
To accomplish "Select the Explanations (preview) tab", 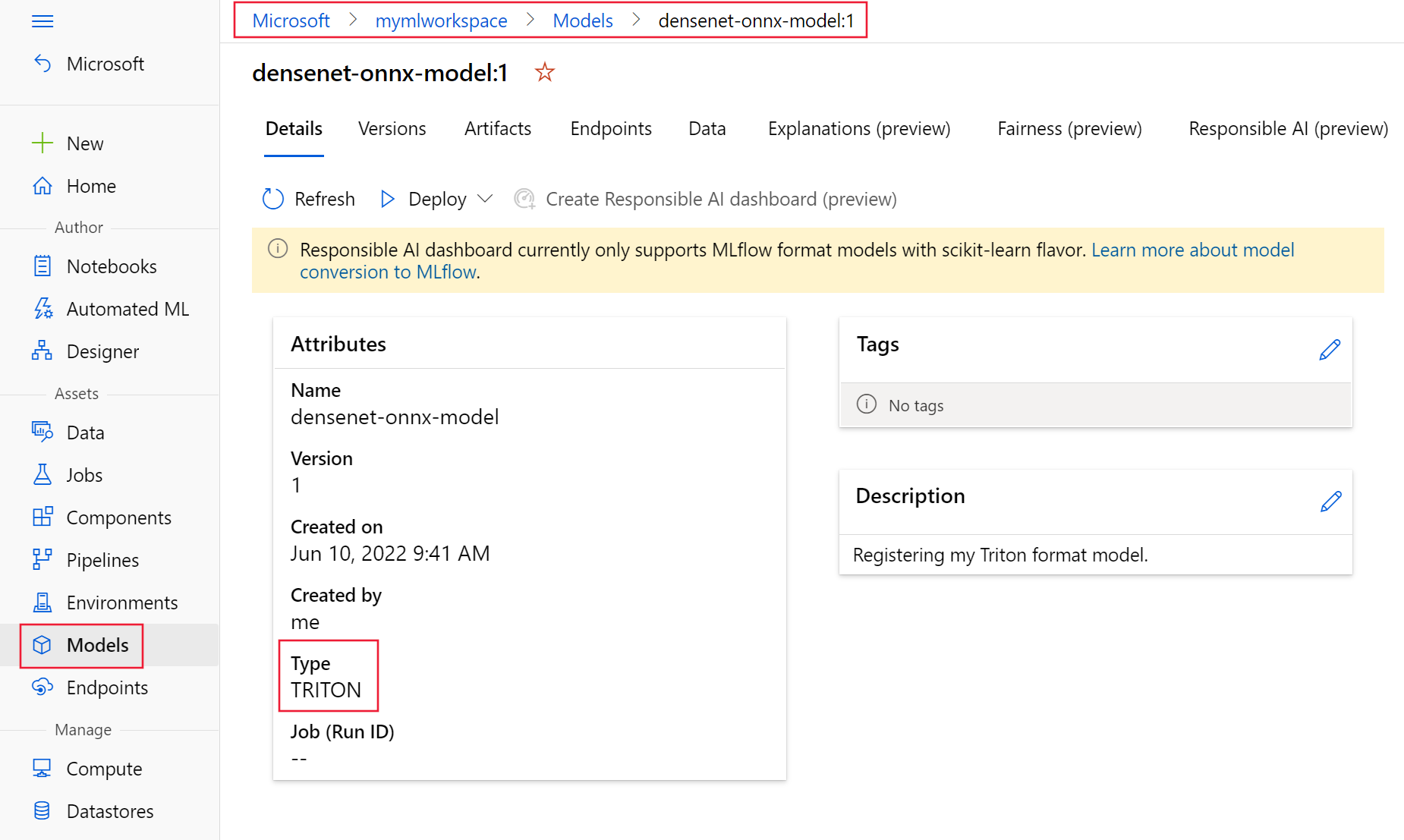I will (x=859, y=129).
